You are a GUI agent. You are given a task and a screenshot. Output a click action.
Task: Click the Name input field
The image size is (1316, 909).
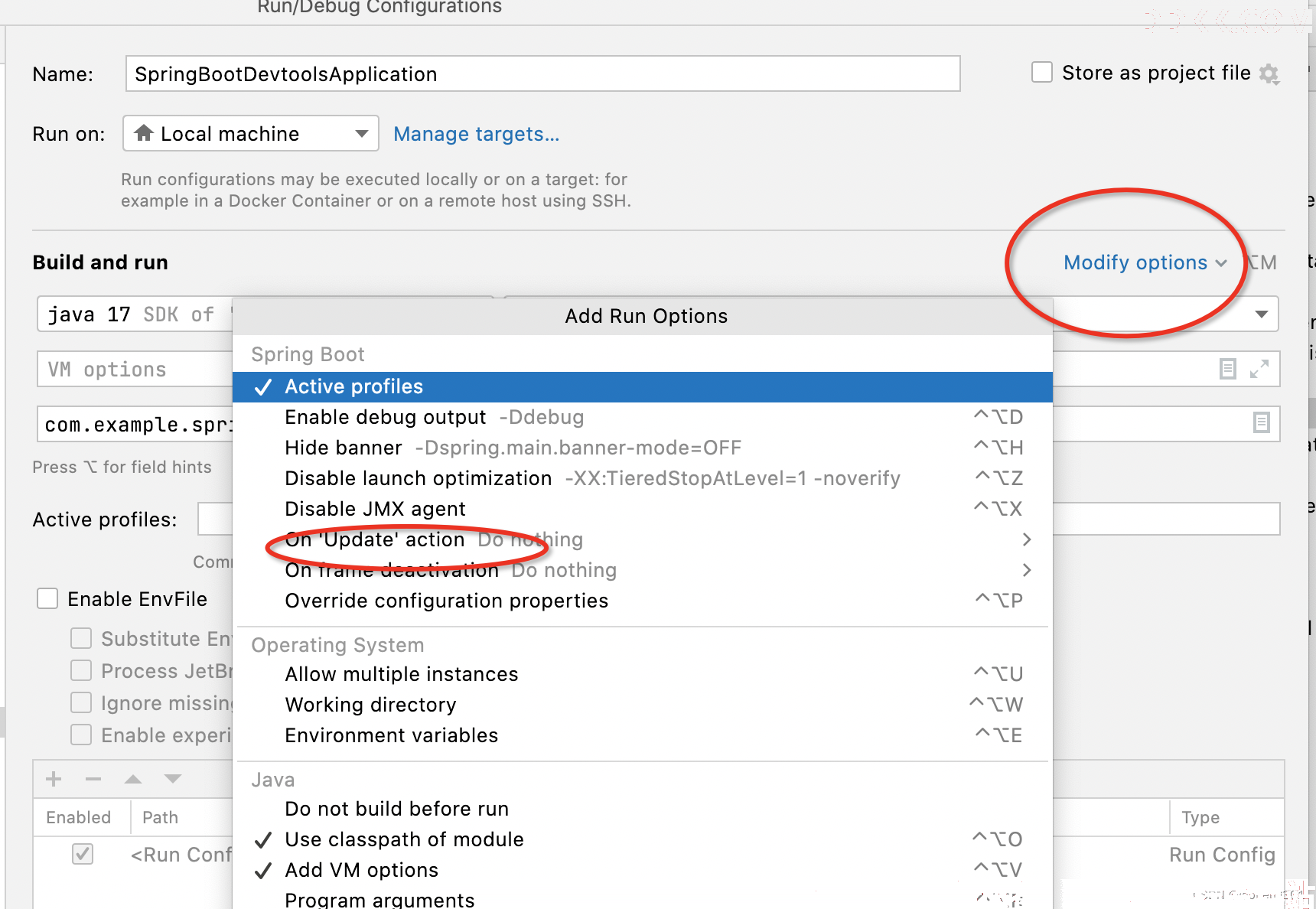(x=542, y=73)
